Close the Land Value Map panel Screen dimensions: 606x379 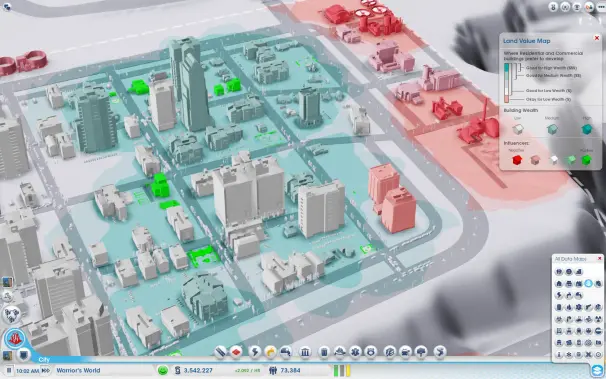pos(597,38)
